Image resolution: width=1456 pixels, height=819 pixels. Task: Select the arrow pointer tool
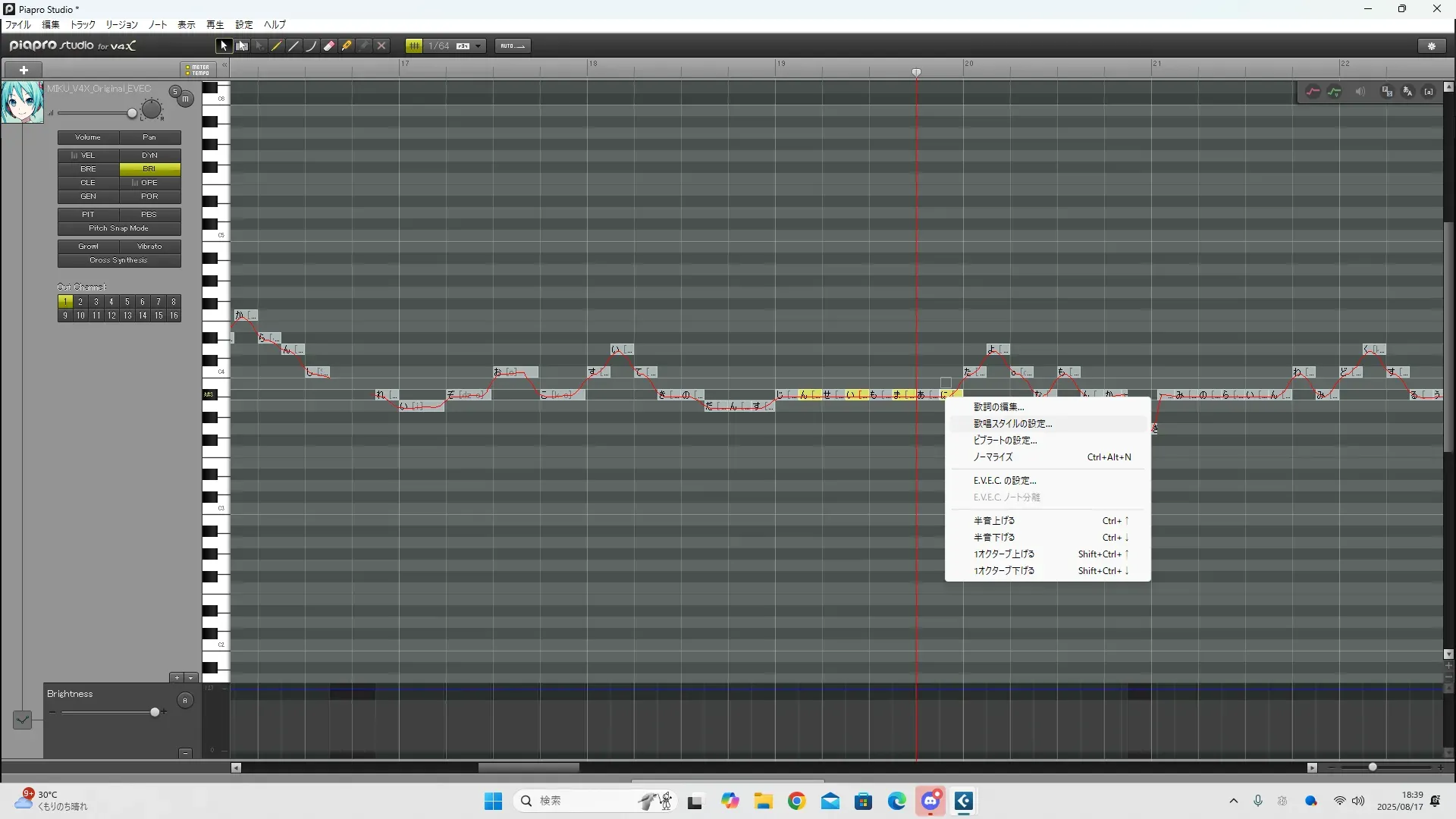point(224,46)
